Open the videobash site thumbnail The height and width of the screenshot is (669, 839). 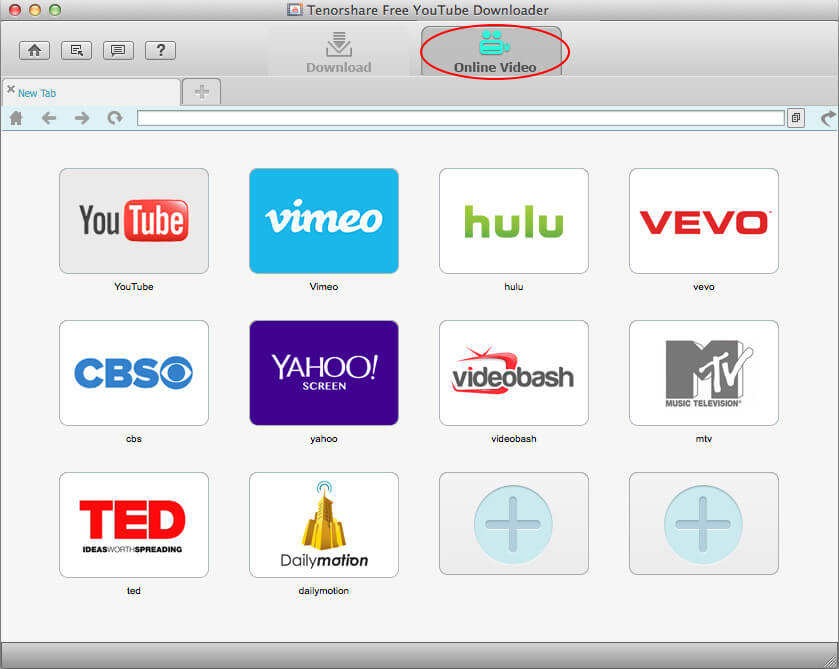click(x=514, y=373)
